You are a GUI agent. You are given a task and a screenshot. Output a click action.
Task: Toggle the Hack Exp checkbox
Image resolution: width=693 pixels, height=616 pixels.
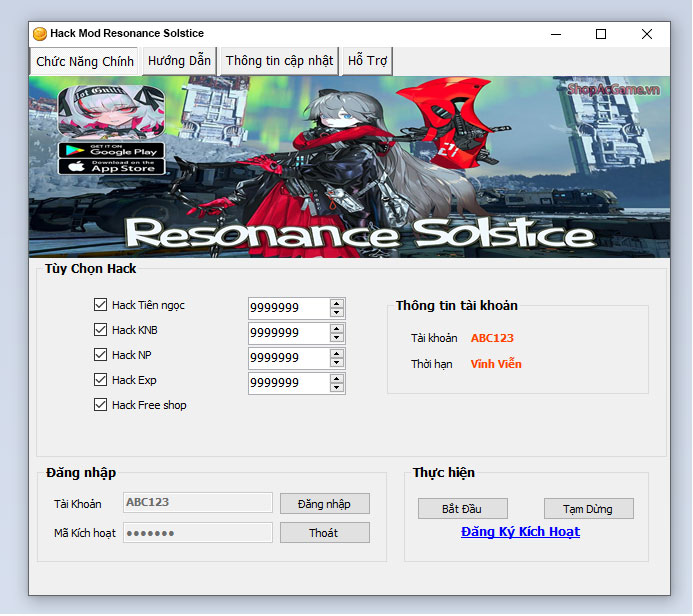(x=100, y=380)
